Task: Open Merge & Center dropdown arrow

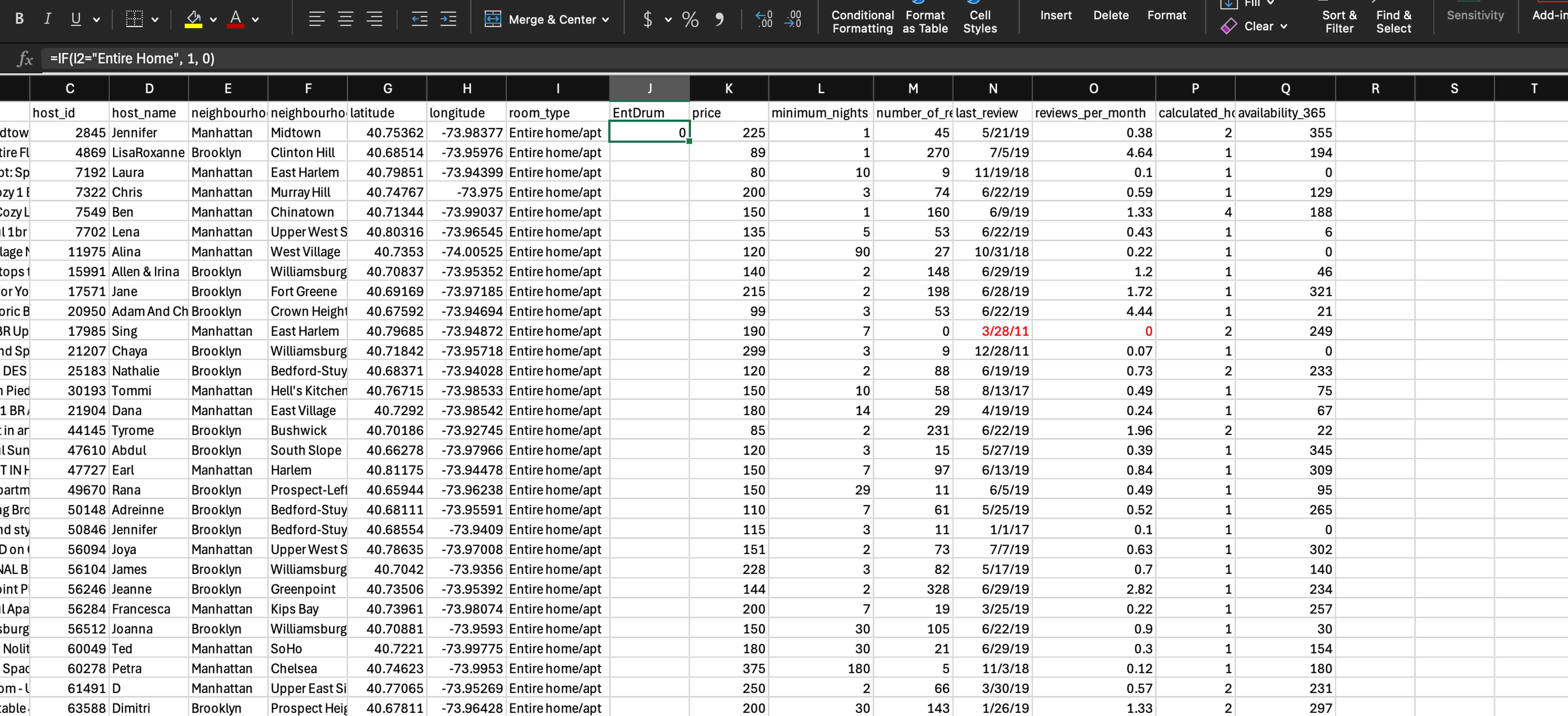Action: click(x=606, y=20)
